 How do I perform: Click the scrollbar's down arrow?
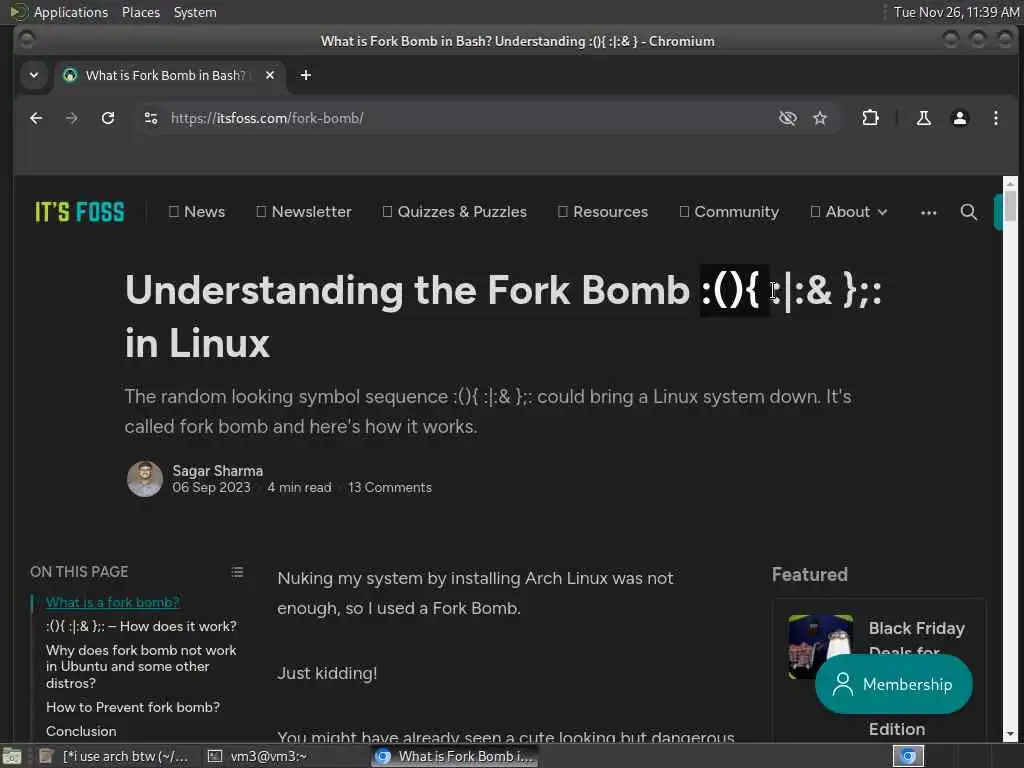[1010, 734]
